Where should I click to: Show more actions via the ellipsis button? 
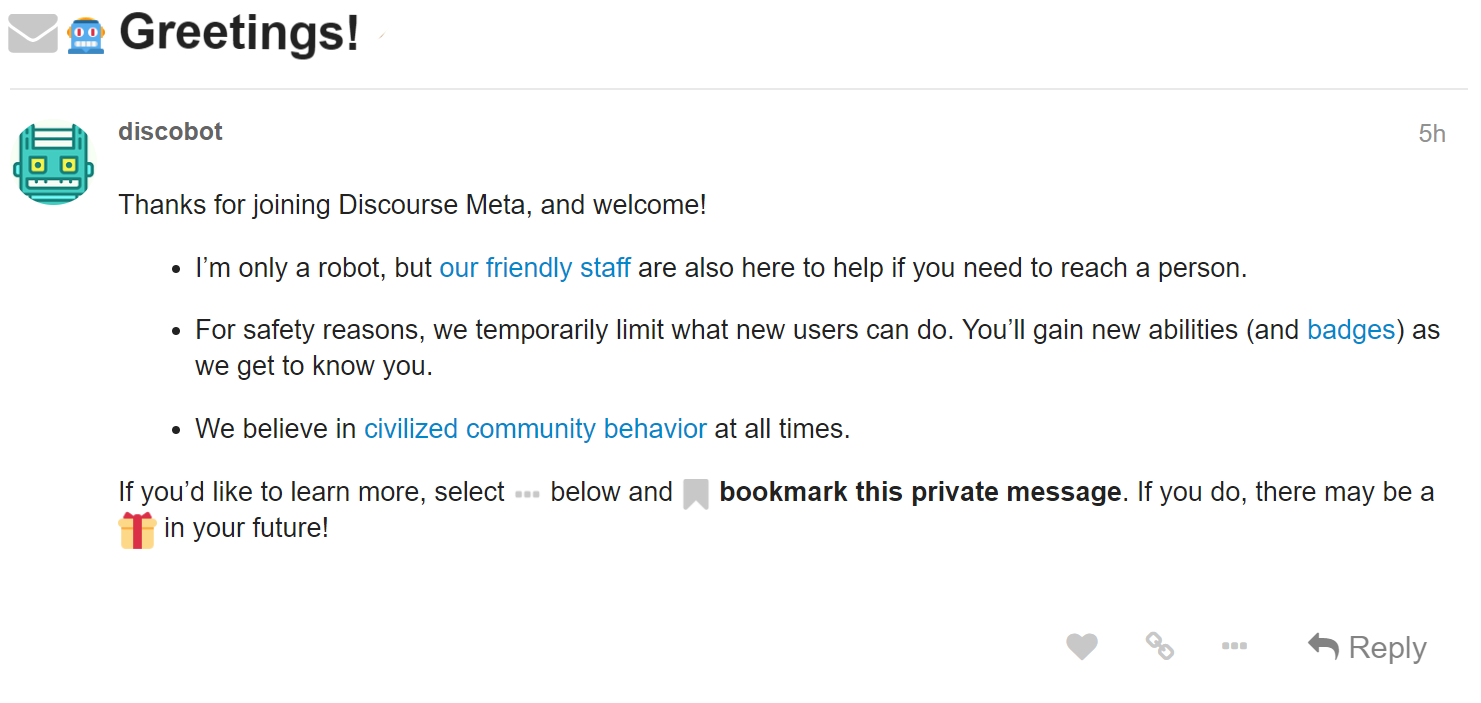1234,647
